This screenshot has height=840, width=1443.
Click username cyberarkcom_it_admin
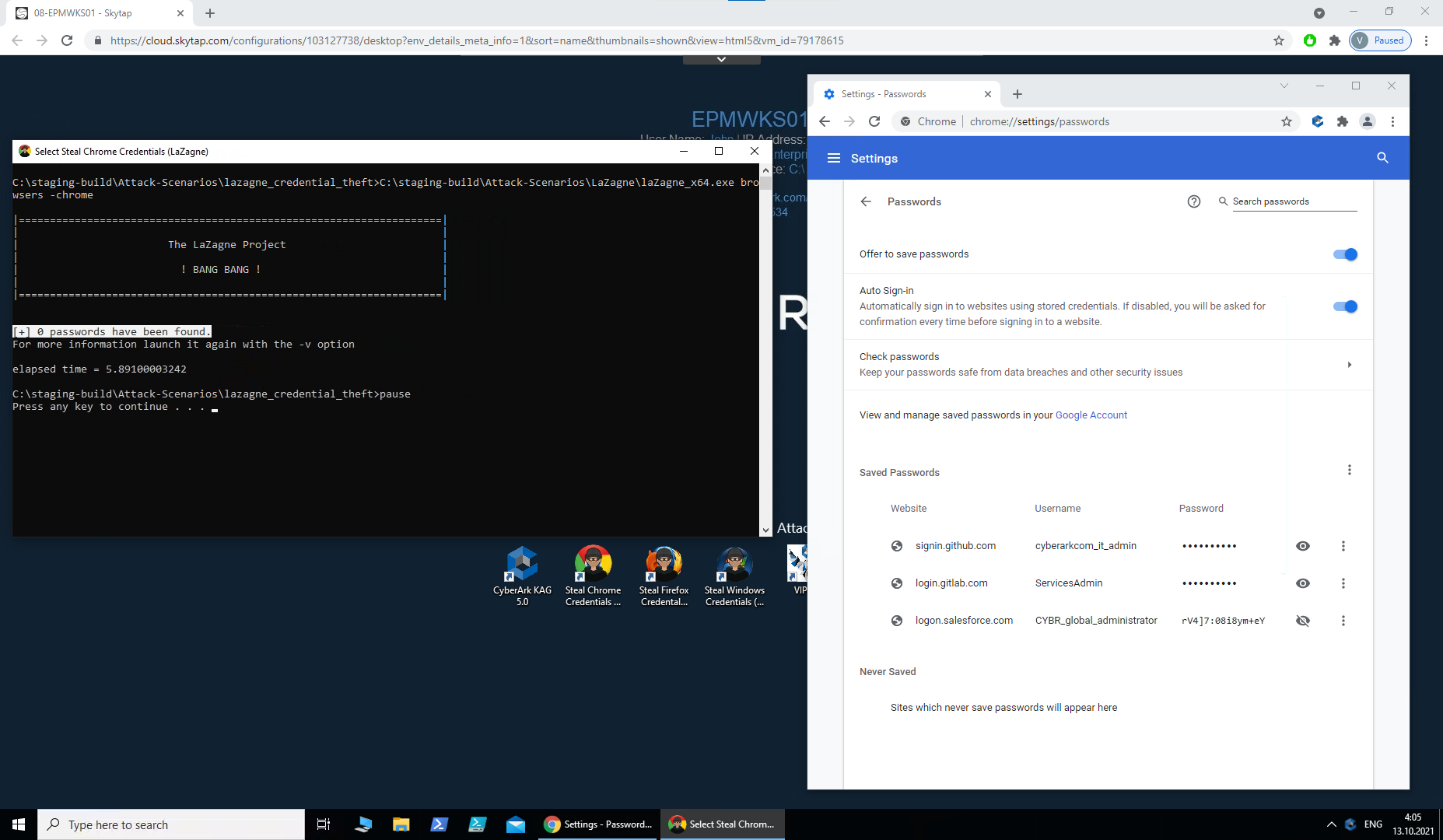coord(1085,546)
